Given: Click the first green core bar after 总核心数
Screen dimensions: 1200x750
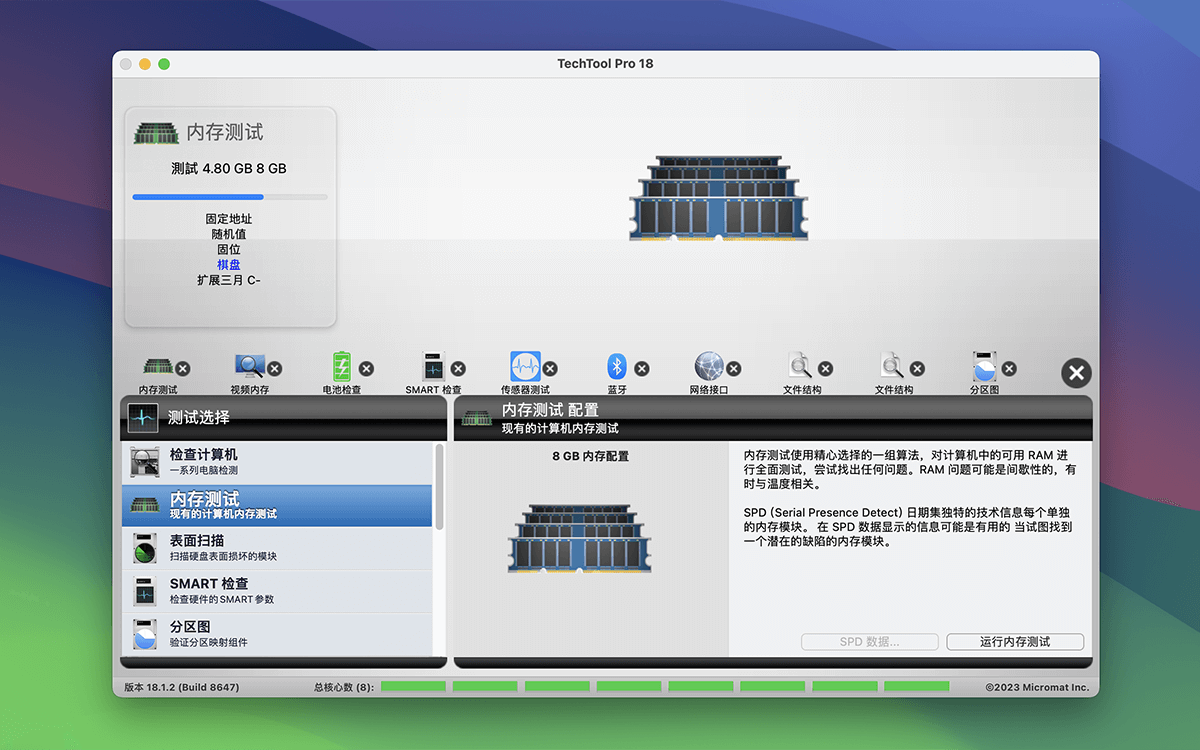Looking at the screenshot, I should [413, 687].
